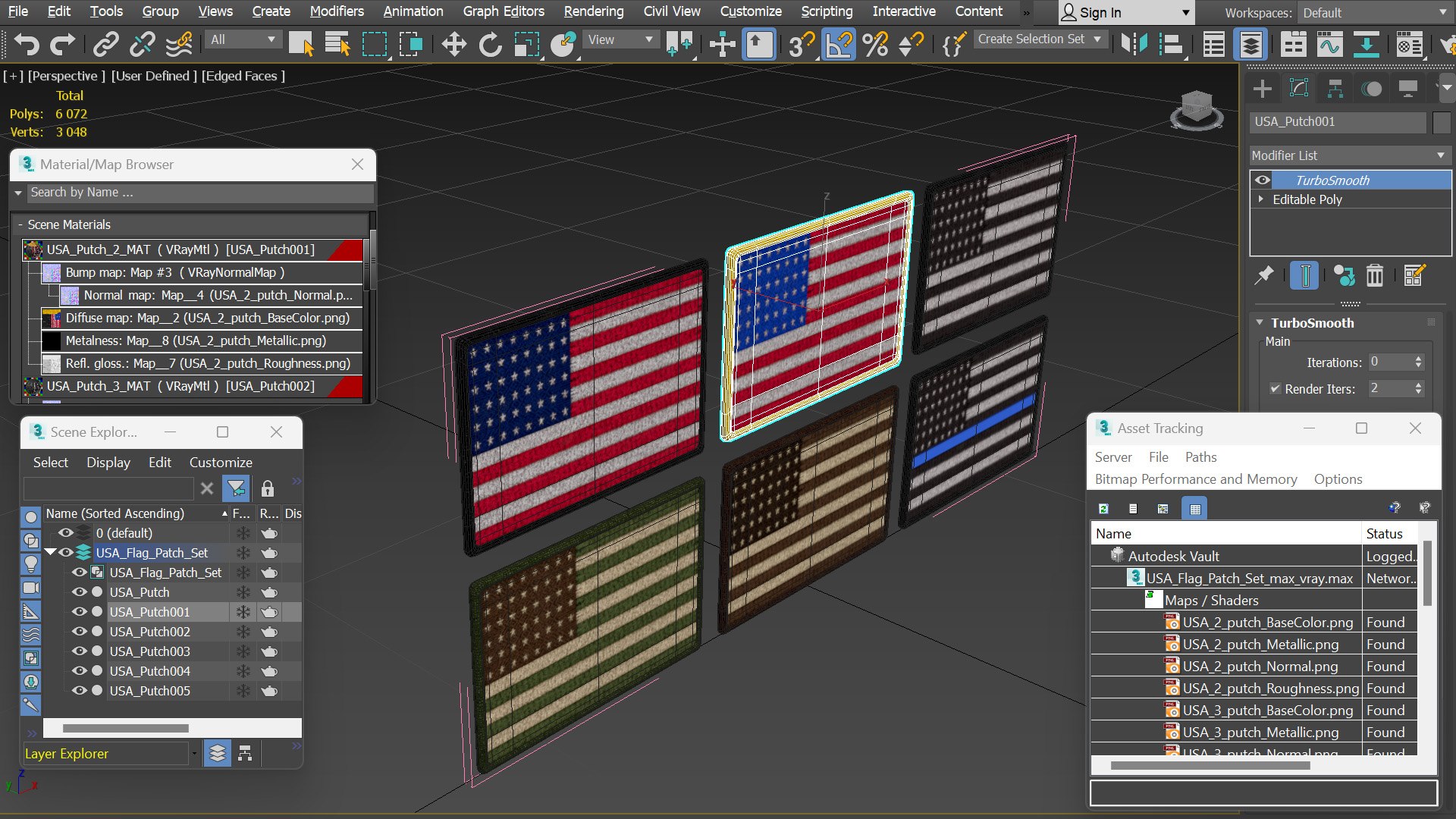
Task: Expand the Editable Poly stack entry
Action: 1261,199
